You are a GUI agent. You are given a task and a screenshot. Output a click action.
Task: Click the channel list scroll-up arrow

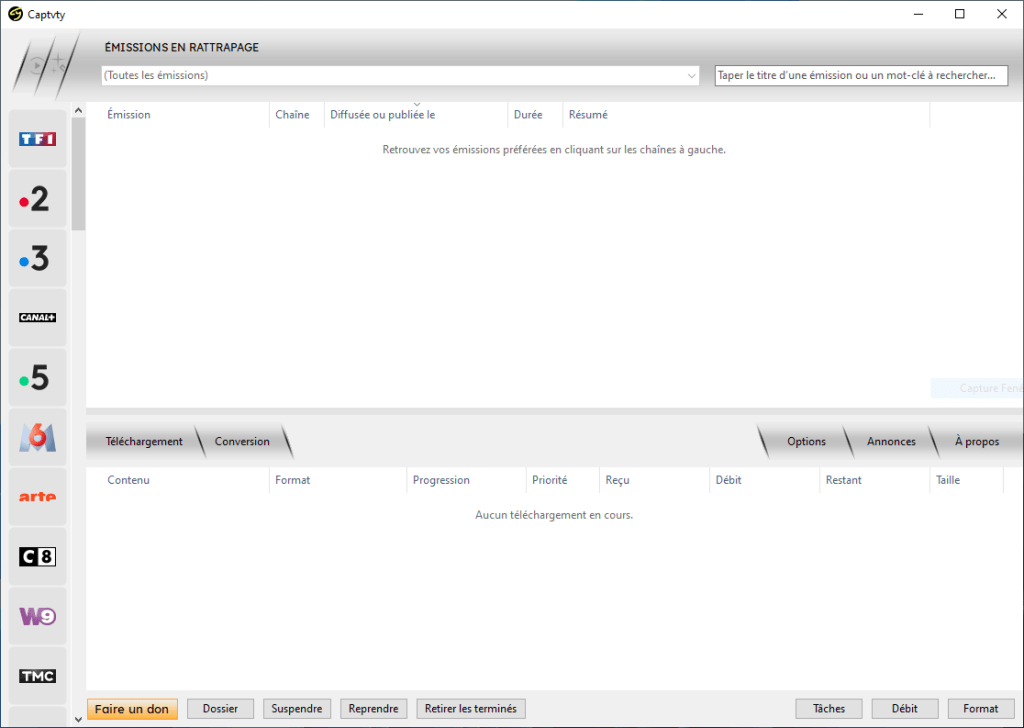(78, 110)
